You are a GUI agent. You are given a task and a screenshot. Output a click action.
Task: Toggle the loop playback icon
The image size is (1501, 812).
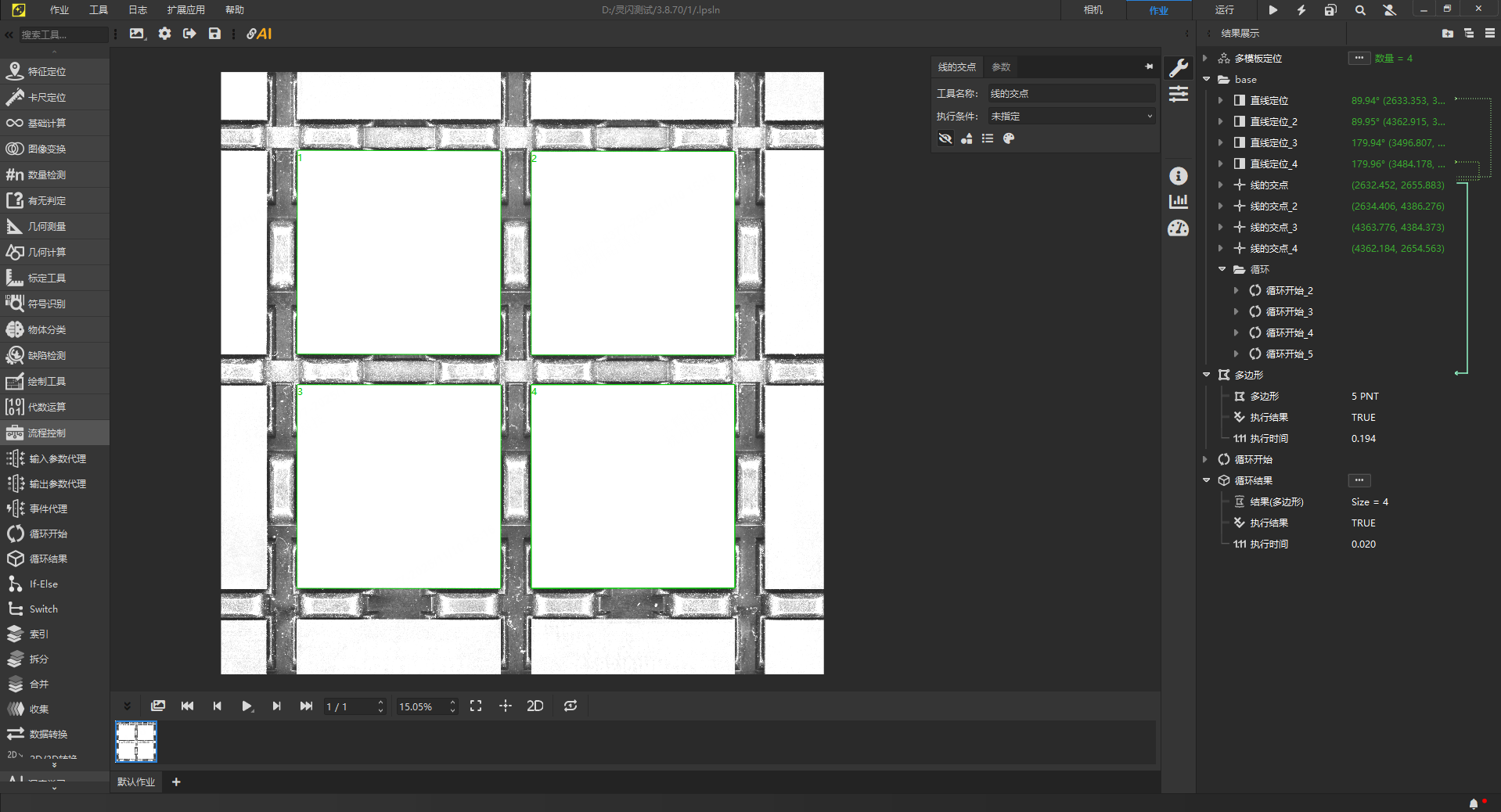[571, 706]
